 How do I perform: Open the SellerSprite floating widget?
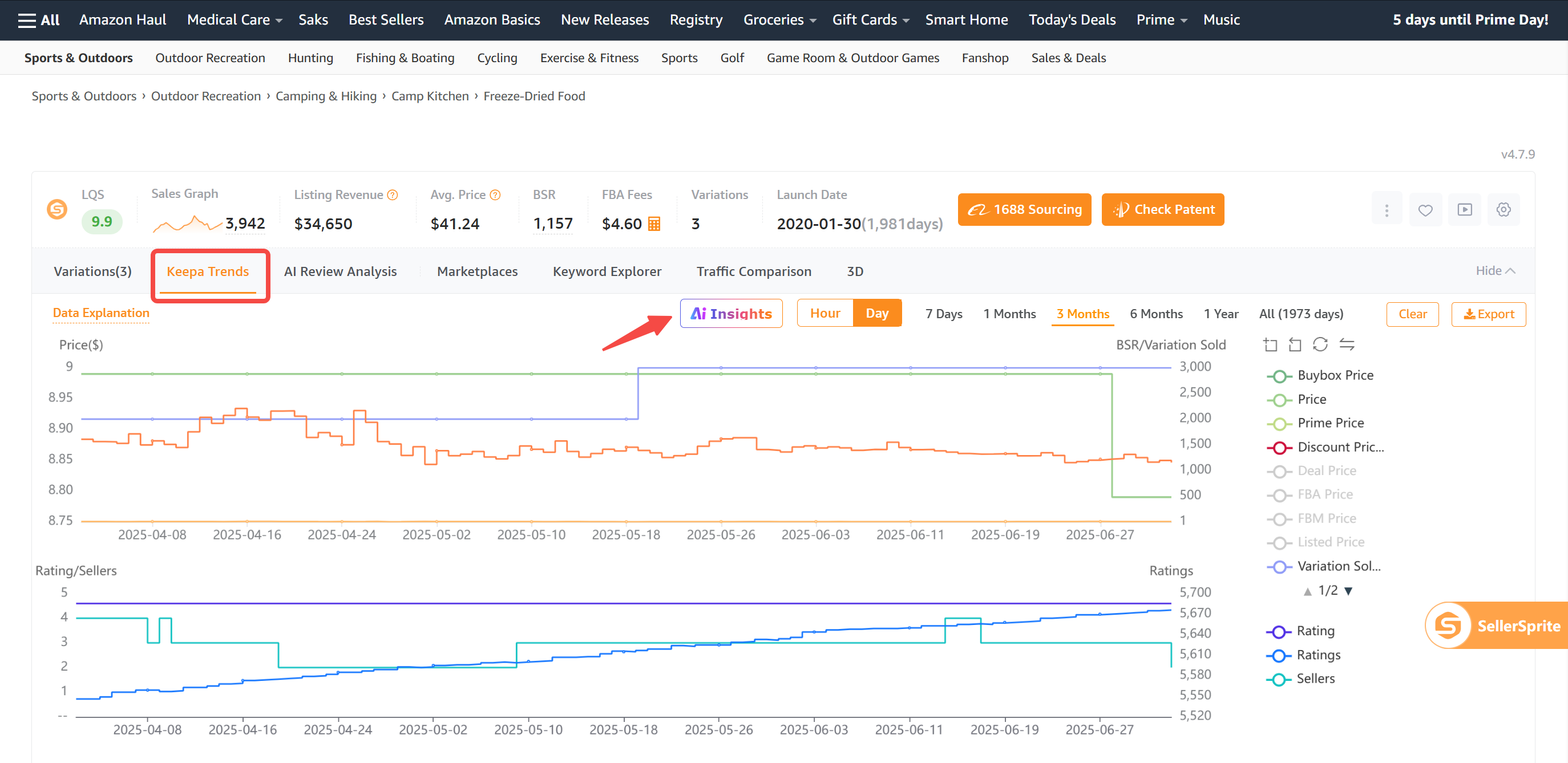tap(1497, 626)
